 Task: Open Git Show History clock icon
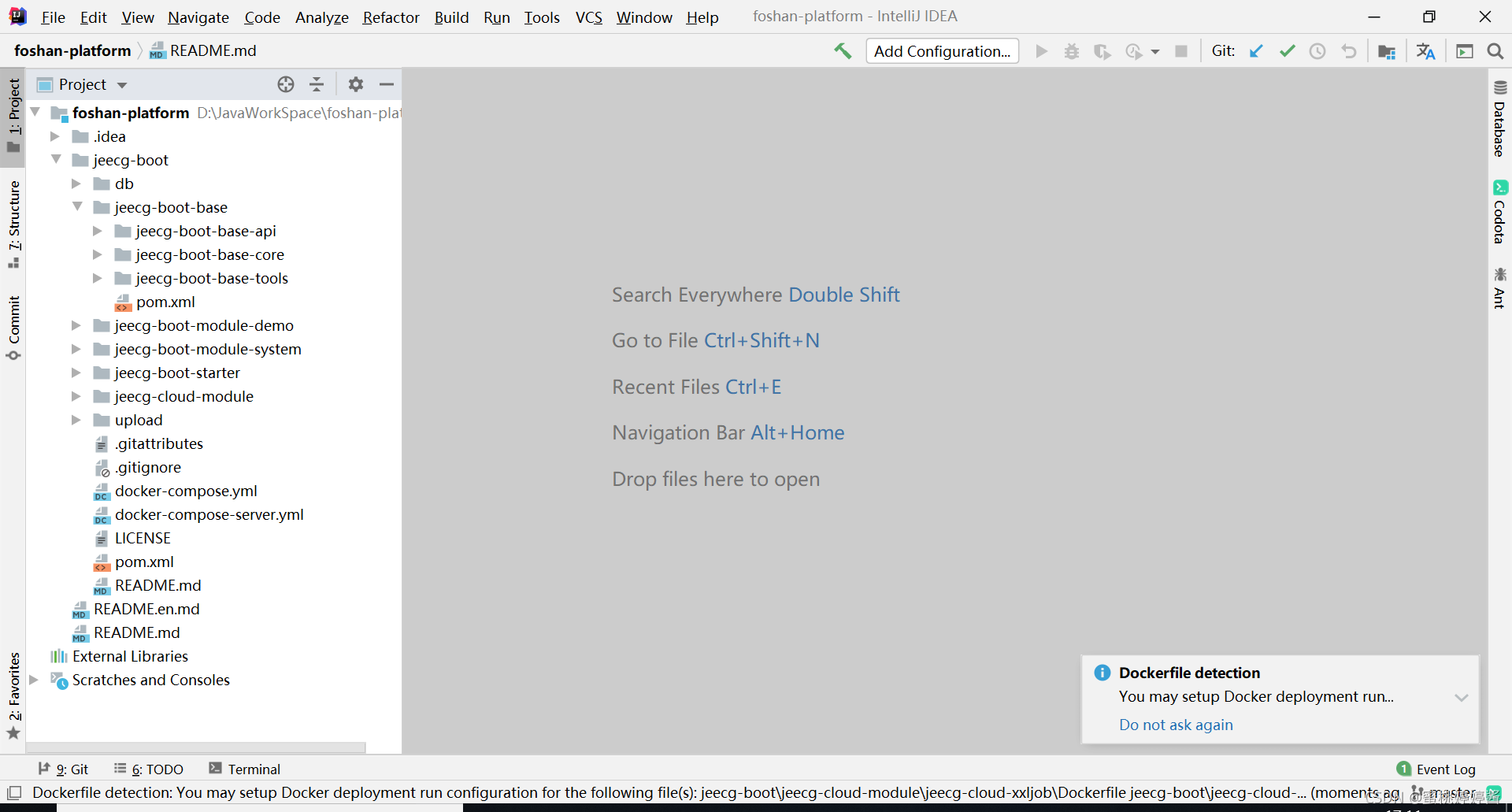(x=1317, y=51)
